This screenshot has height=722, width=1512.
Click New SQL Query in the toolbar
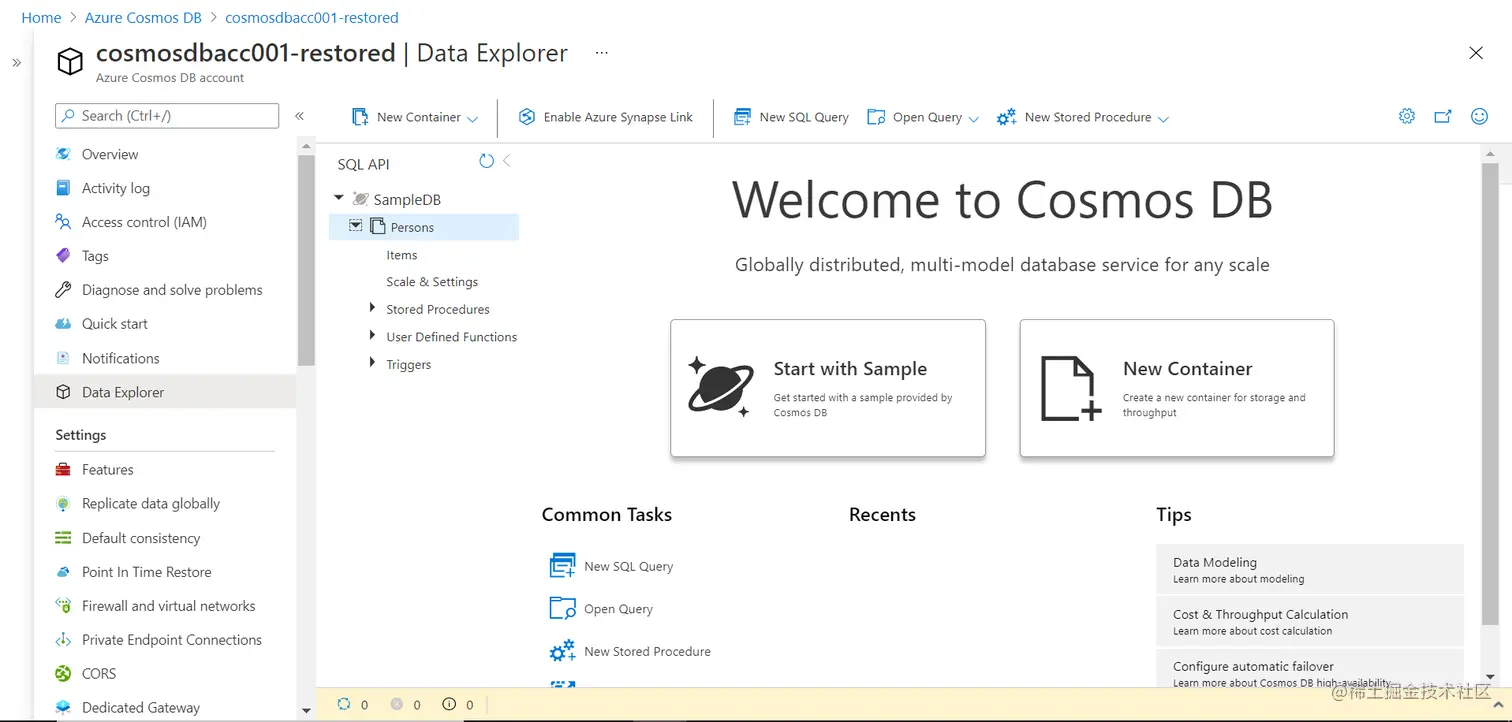point(791,117)
